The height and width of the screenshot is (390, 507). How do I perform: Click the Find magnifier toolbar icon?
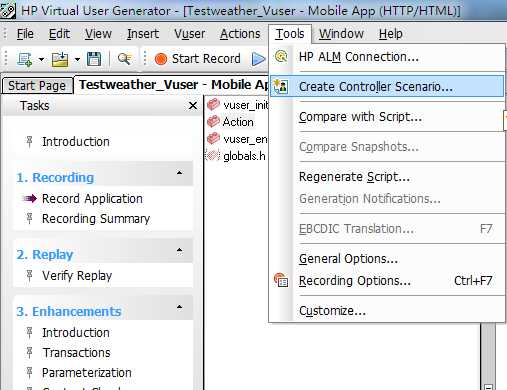point(124,59)
